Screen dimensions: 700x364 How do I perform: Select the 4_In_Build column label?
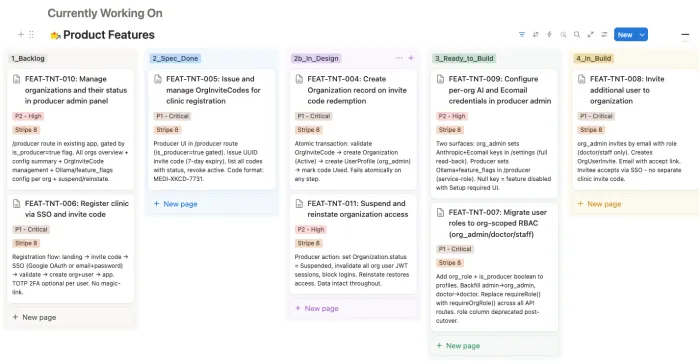point(593,58)
